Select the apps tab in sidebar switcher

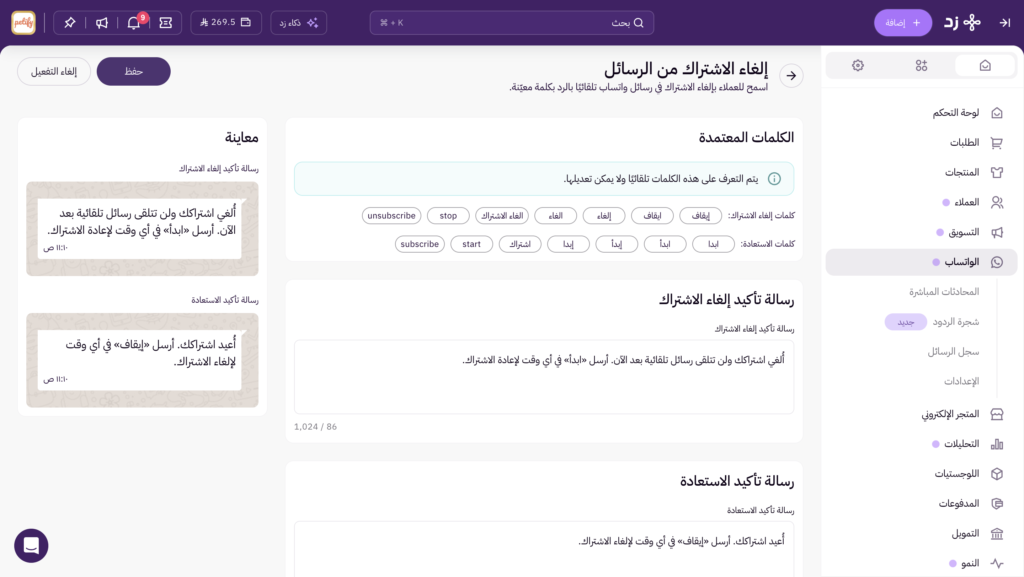921,65
